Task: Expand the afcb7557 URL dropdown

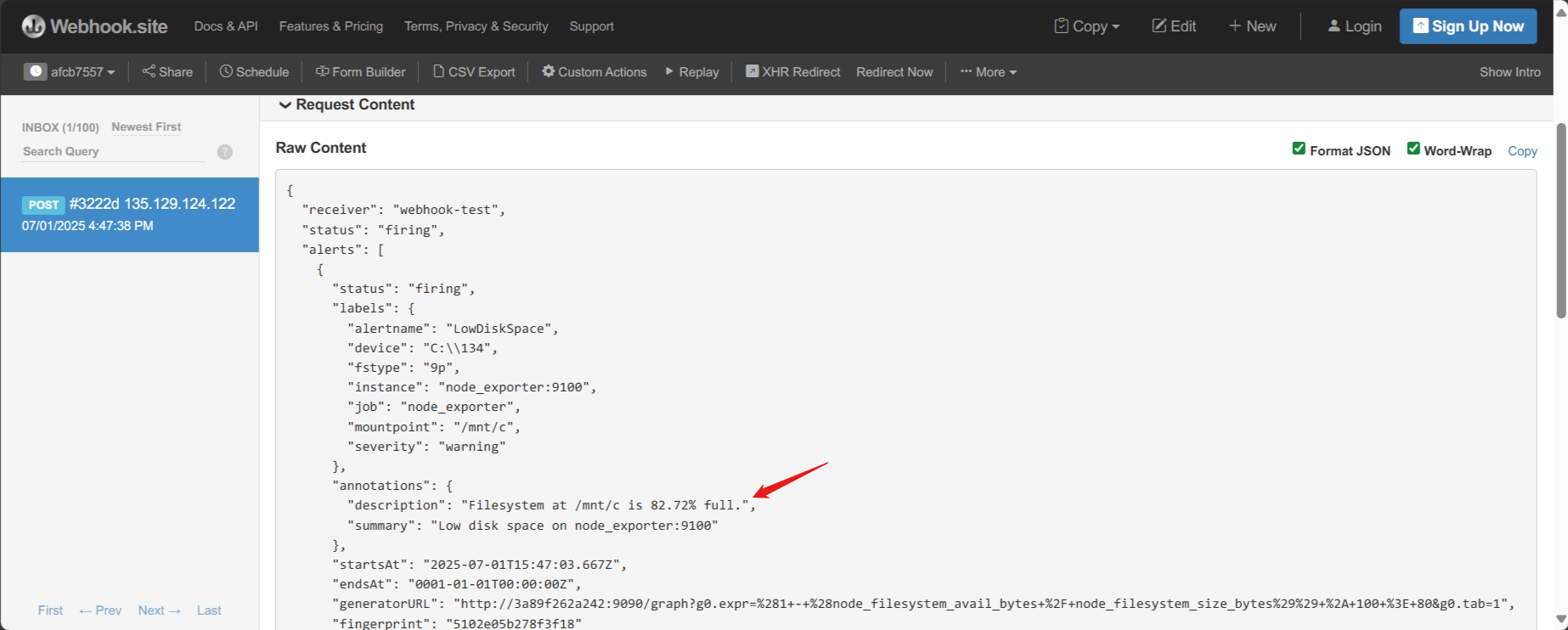Action: tap(70, 71)
